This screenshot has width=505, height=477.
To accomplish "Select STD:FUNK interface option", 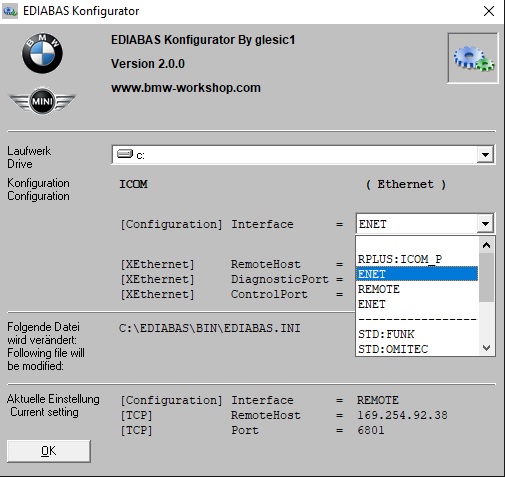I will pos(417,334).
